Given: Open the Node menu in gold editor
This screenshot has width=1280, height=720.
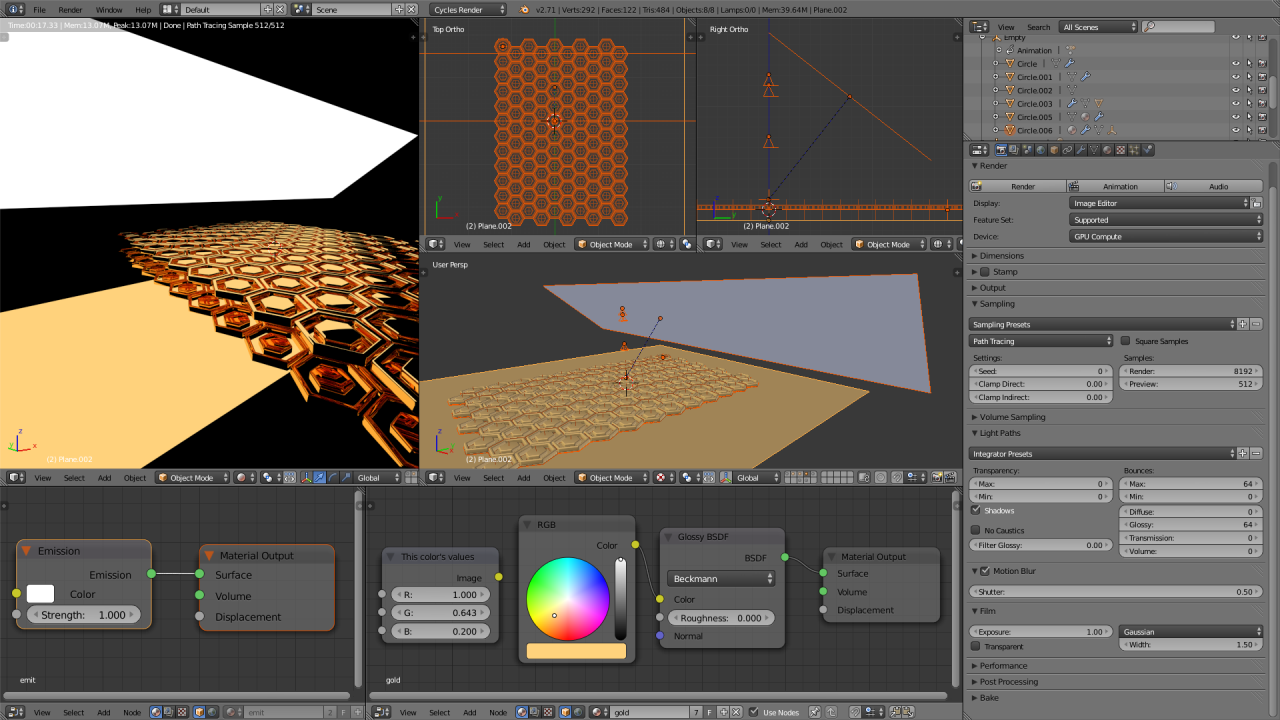Looking at the screenshot, I should [x=497, y=712].
